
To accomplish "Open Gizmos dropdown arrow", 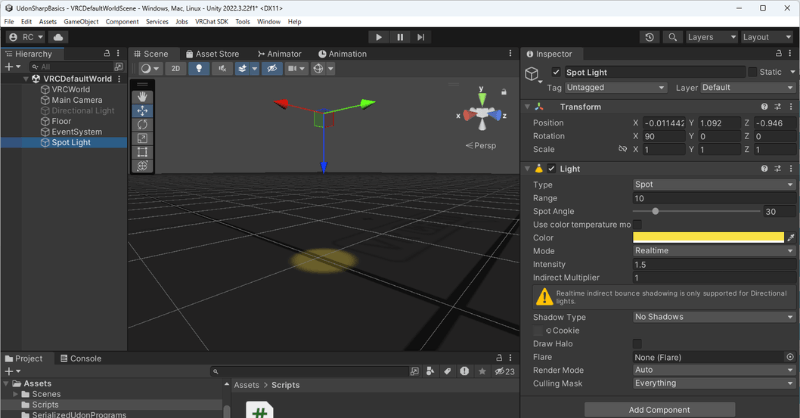I will [331, 68].
